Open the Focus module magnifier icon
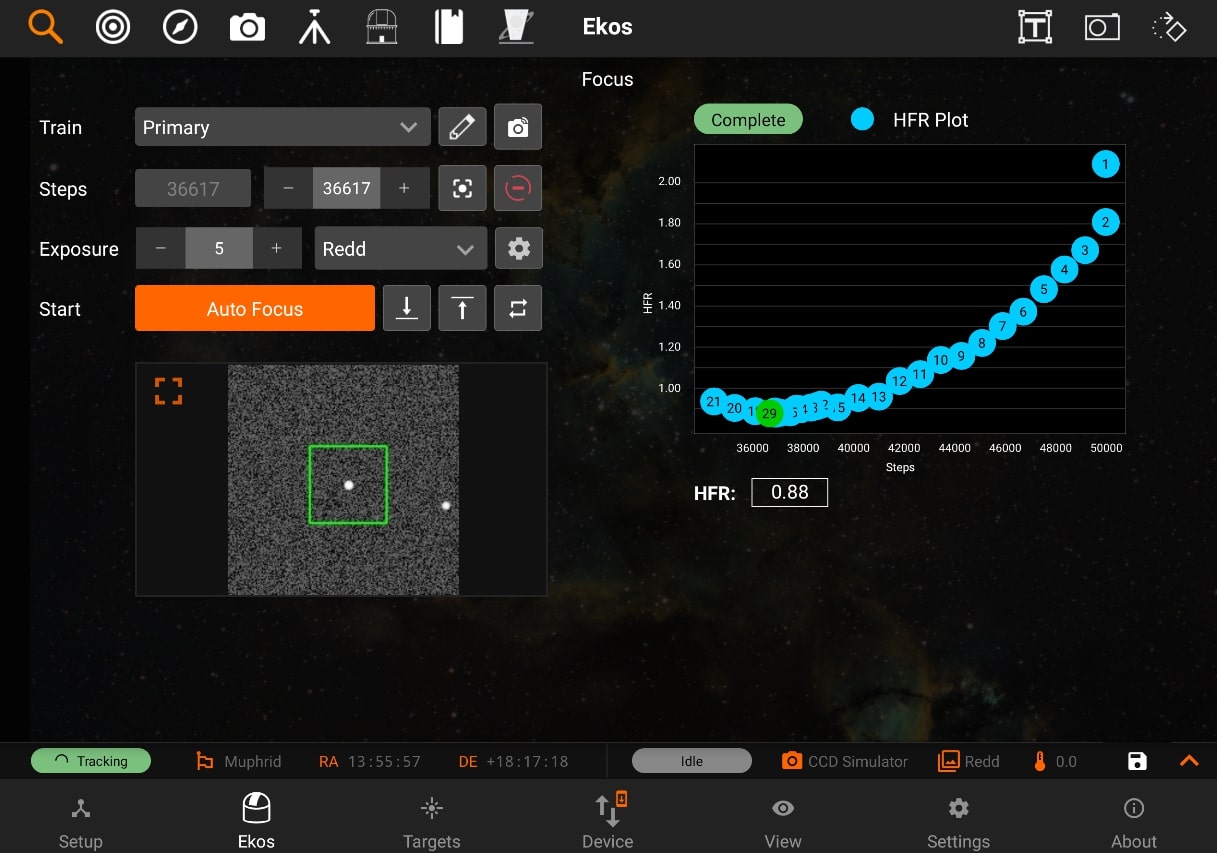Viewport: 1217px width, 853px height. pyautogui.click(x=45, y=27)
